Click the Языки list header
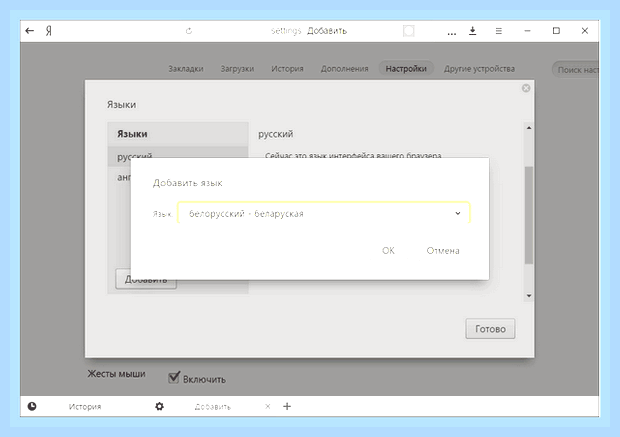This screenshot has height=437, width=620. (x=178, y=134)
